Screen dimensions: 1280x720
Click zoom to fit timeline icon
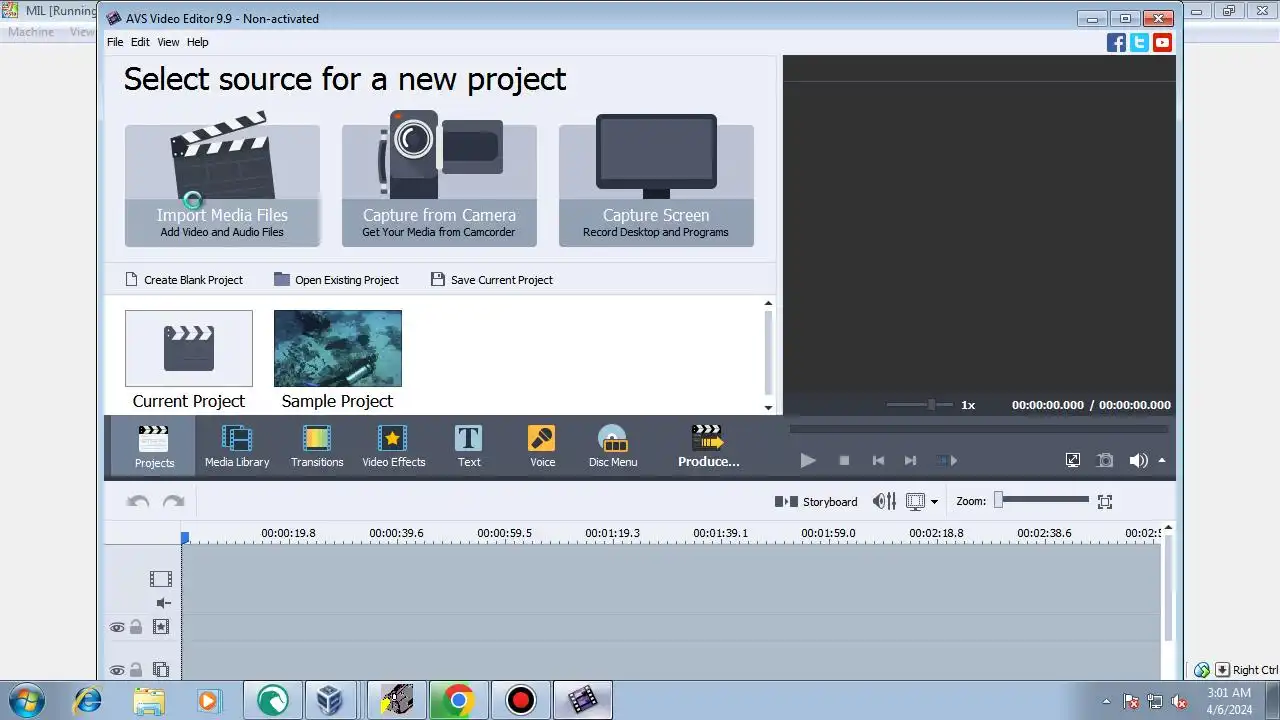click(x=1105, y=502)
